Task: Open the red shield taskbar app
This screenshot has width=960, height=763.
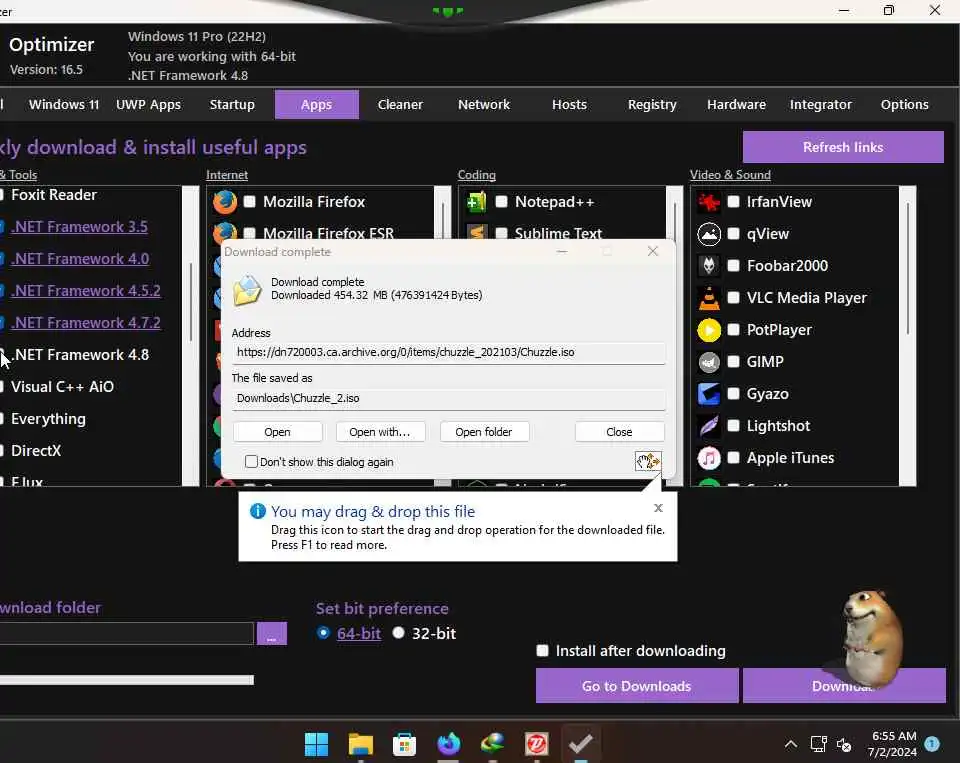Action: click(536, 744)
